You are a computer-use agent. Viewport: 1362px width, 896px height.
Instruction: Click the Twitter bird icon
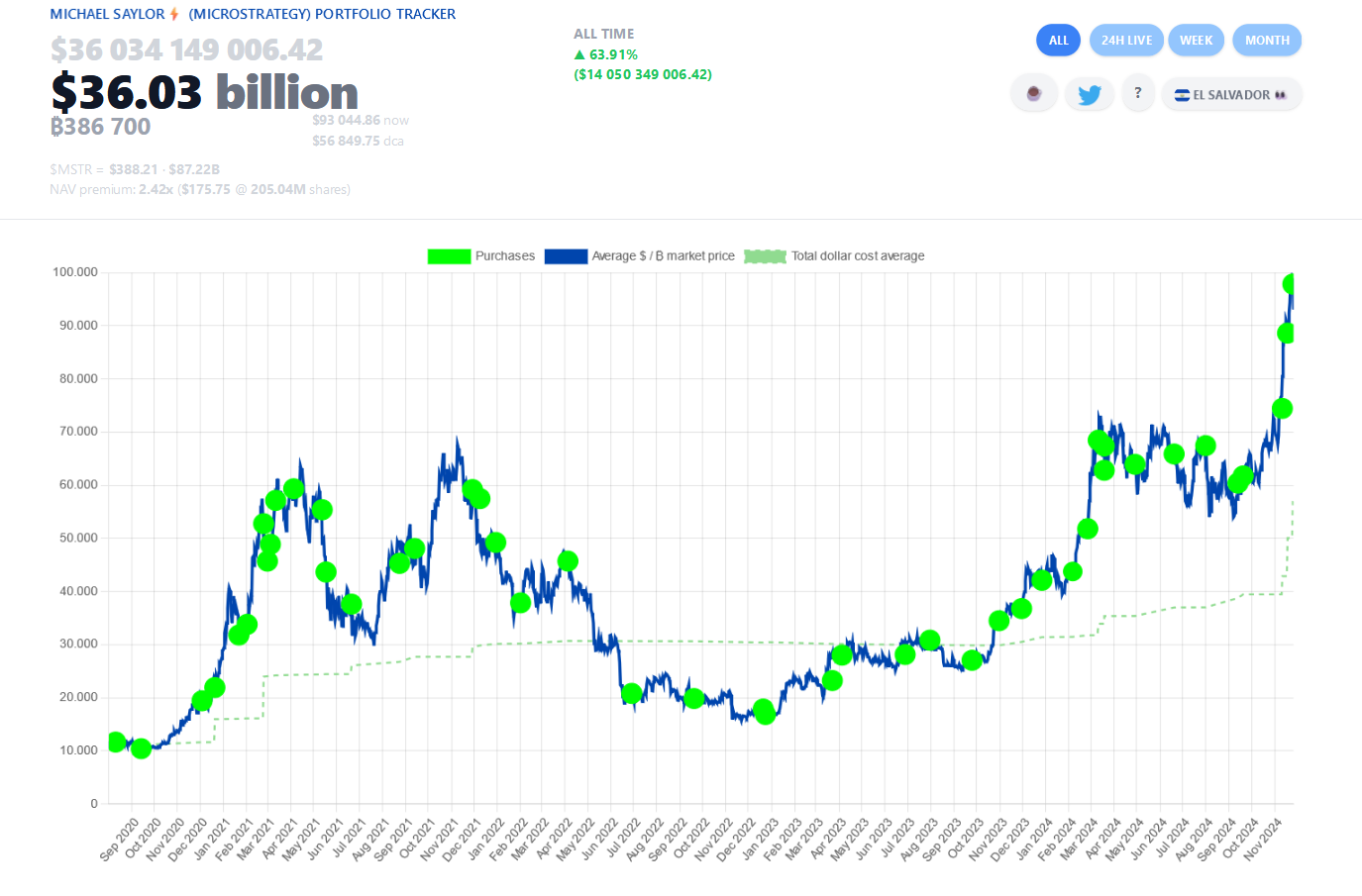(1090, 94)
